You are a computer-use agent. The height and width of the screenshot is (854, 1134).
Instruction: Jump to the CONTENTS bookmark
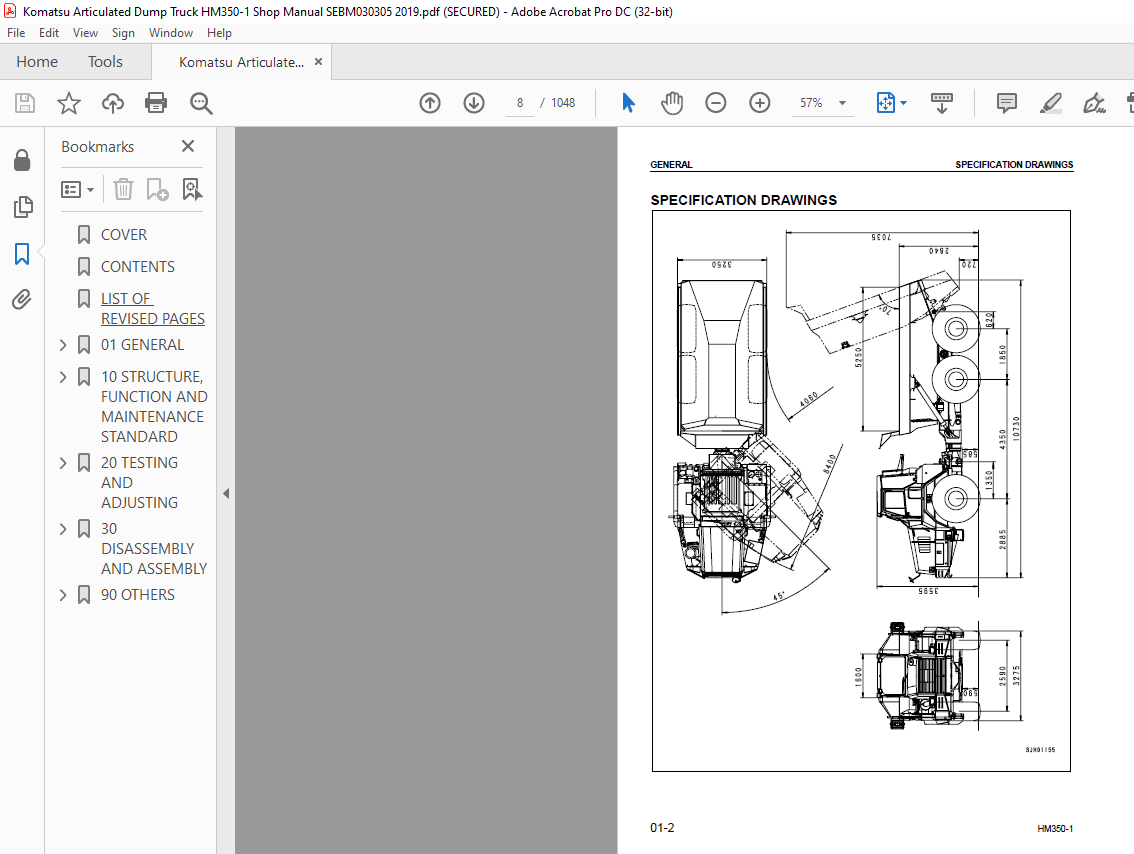click(137, 267)
